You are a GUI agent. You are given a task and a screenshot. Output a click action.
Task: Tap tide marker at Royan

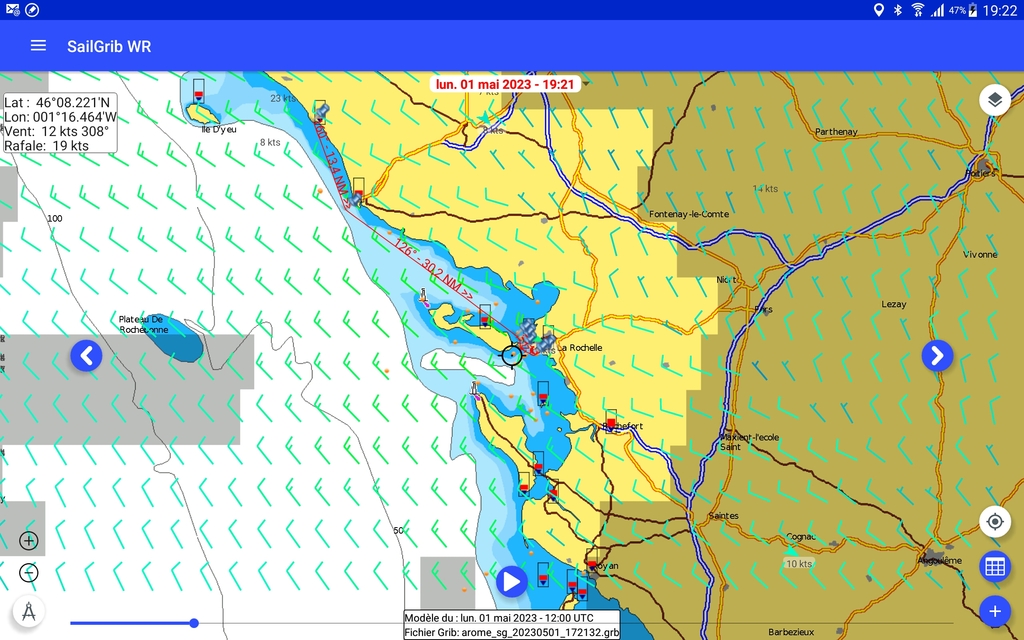coord(592,560)
